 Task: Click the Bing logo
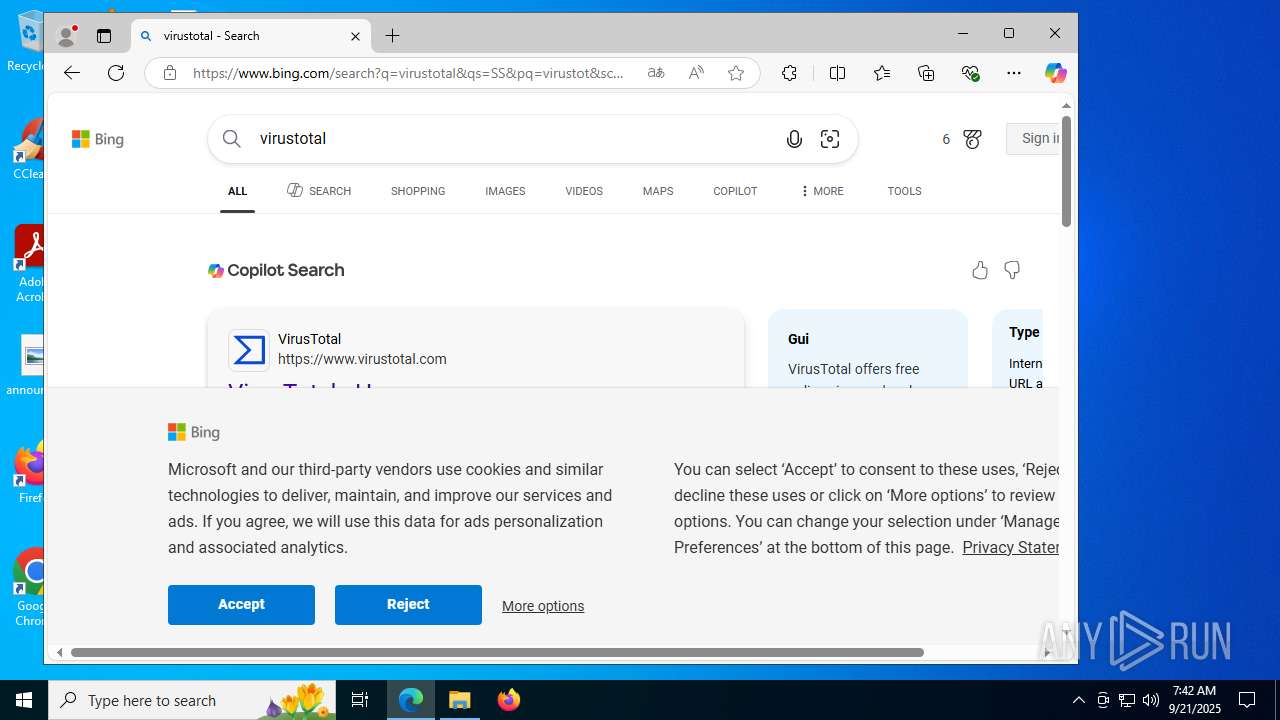pyautogui.click(x=98, y=139)
